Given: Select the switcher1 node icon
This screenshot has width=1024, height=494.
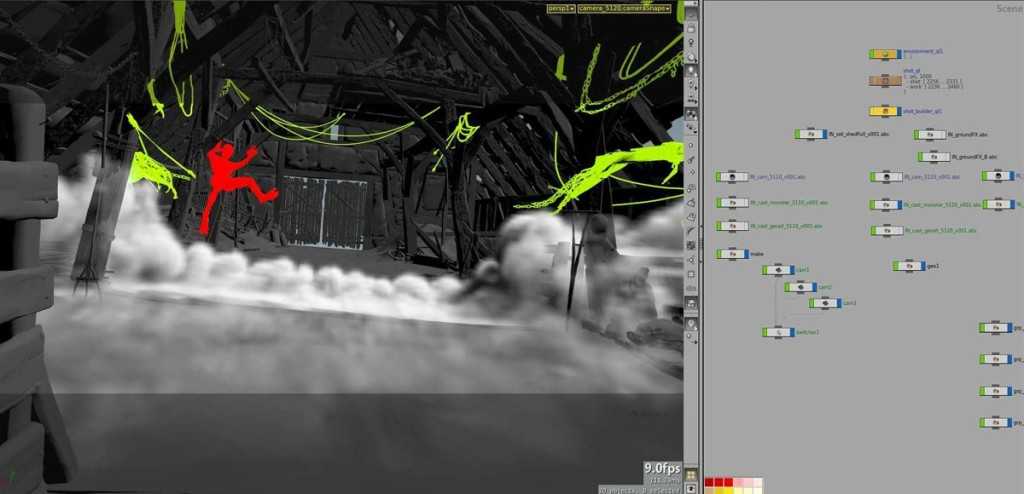Looking at the screenshot, I should pos(778,332).
